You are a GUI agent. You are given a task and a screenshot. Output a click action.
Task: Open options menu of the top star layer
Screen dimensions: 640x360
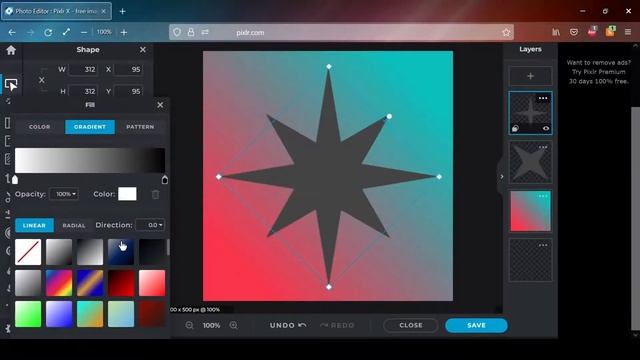pos(543,98)
